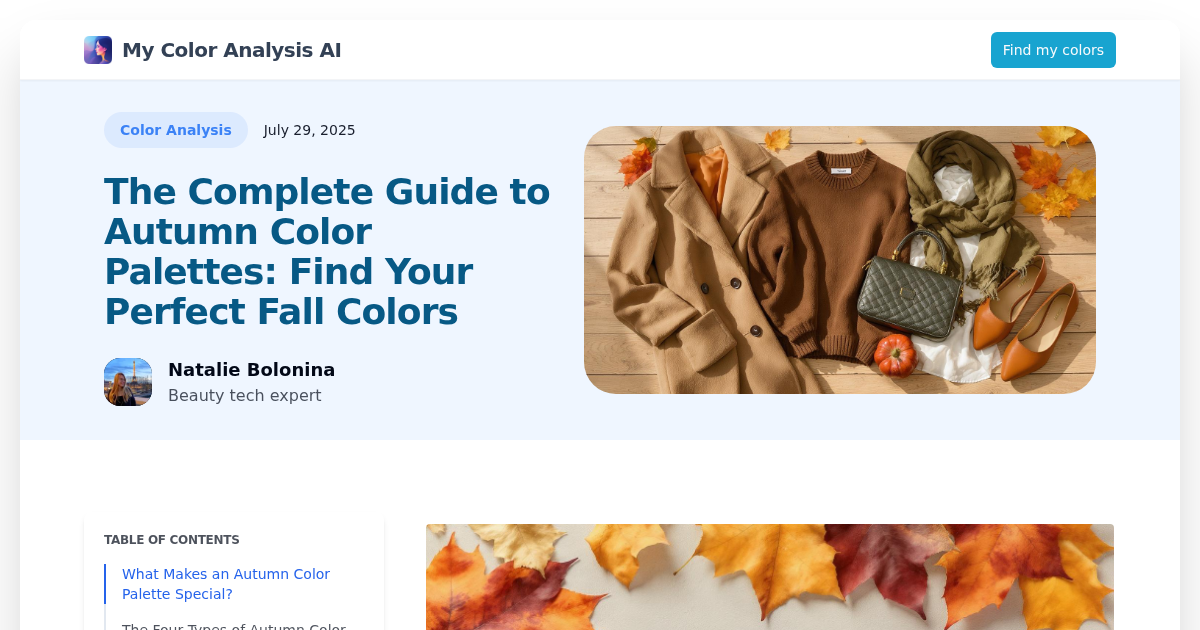Open Natalie Bolonina's author avatar
Image resolution: width=1200 pixels, height=630 pixels.
128,382
